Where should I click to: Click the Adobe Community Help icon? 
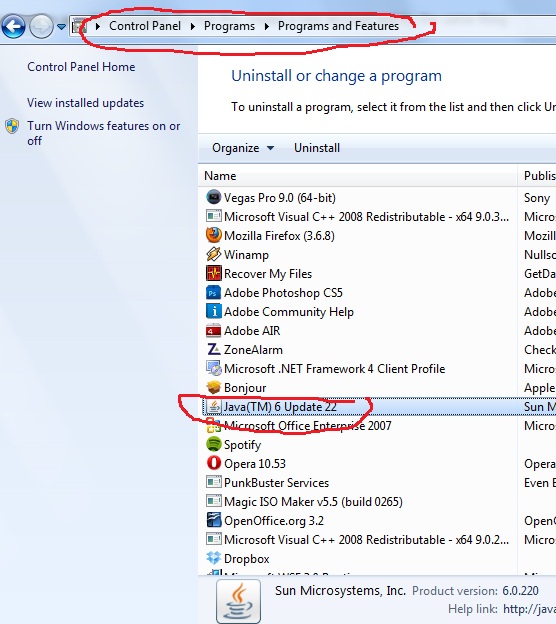coord(214,311)
